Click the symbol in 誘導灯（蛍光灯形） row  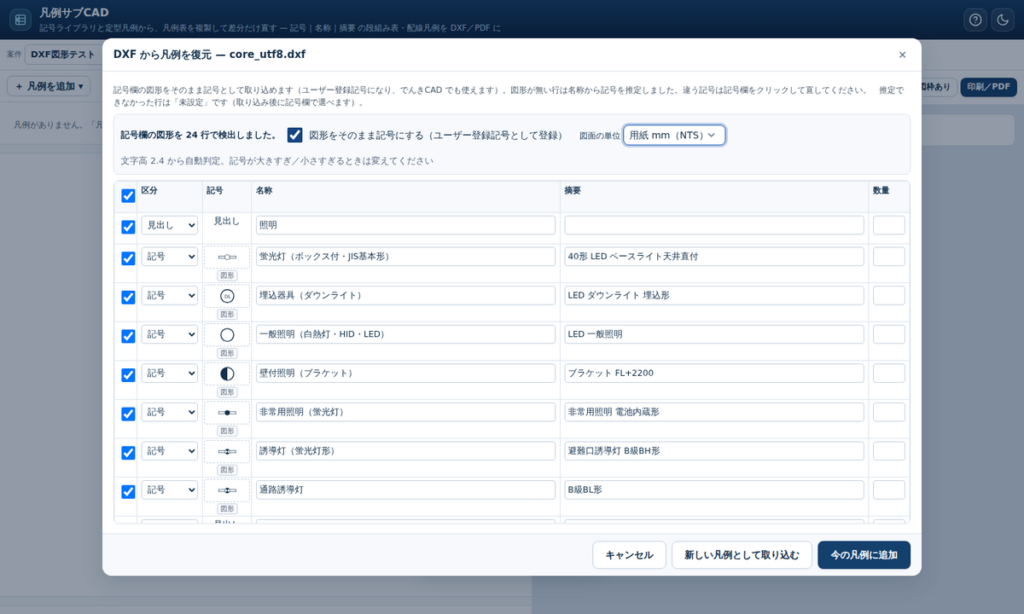227,451
